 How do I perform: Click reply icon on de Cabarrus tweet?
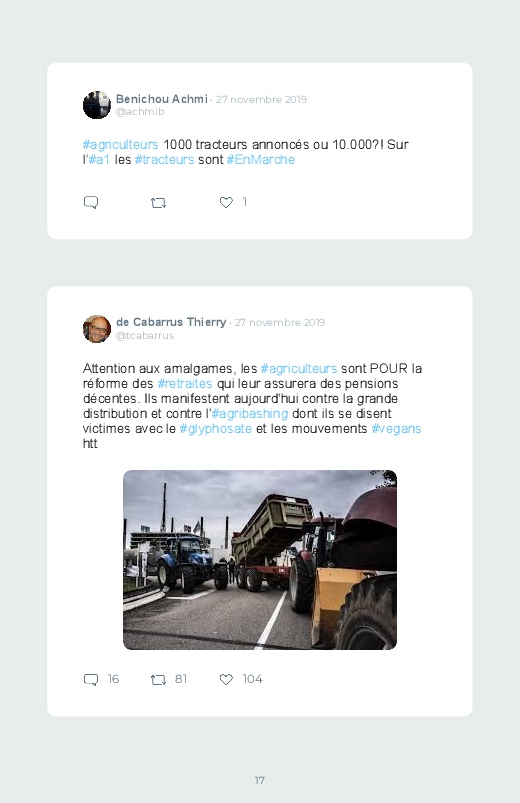tap(91, 680)
